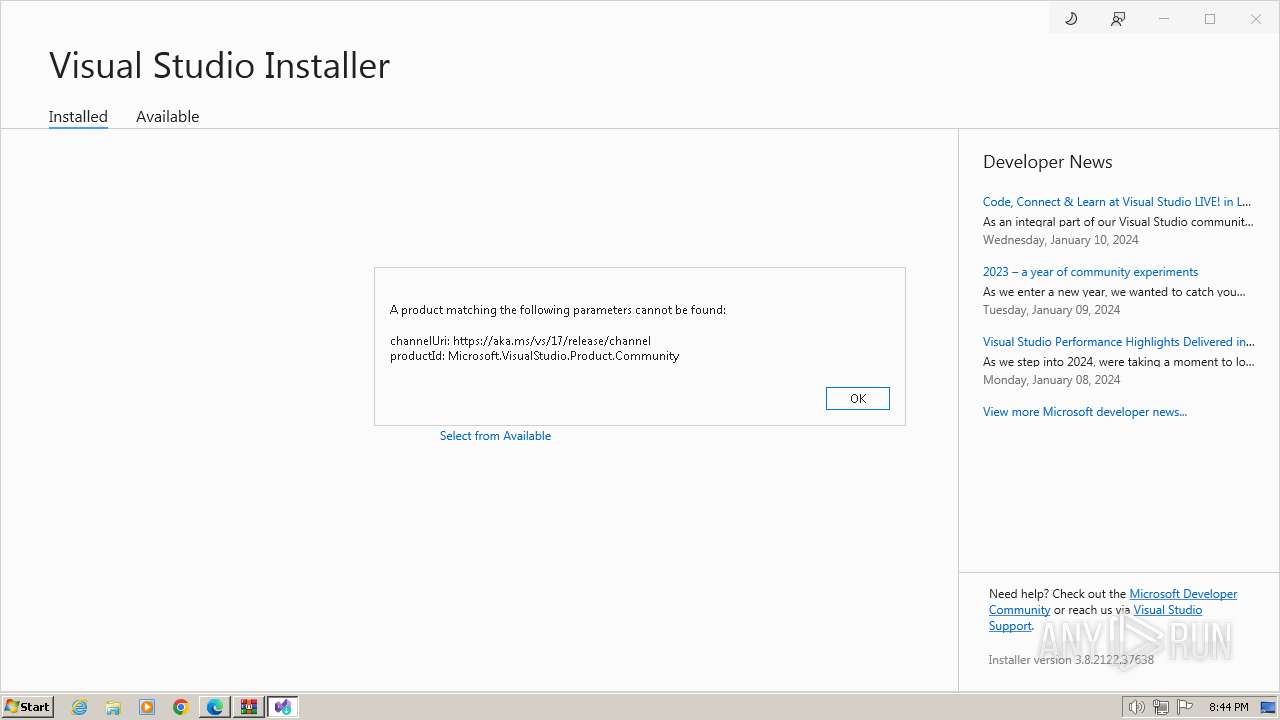1280x720 pixels.
Task: Launch Microsoft Edge from taskbar
Action: pyautogui.click(x=215, y=707)
